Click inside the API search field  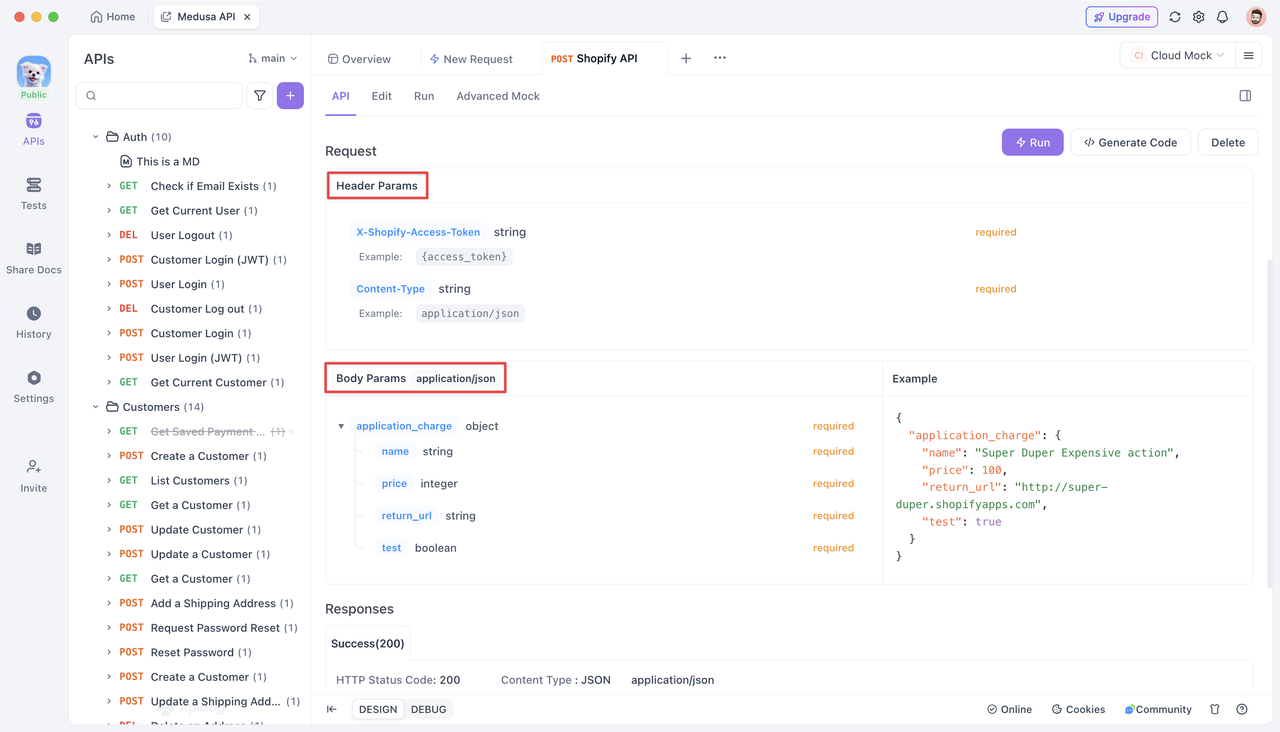pyautogui.click(x=160, y=96)
